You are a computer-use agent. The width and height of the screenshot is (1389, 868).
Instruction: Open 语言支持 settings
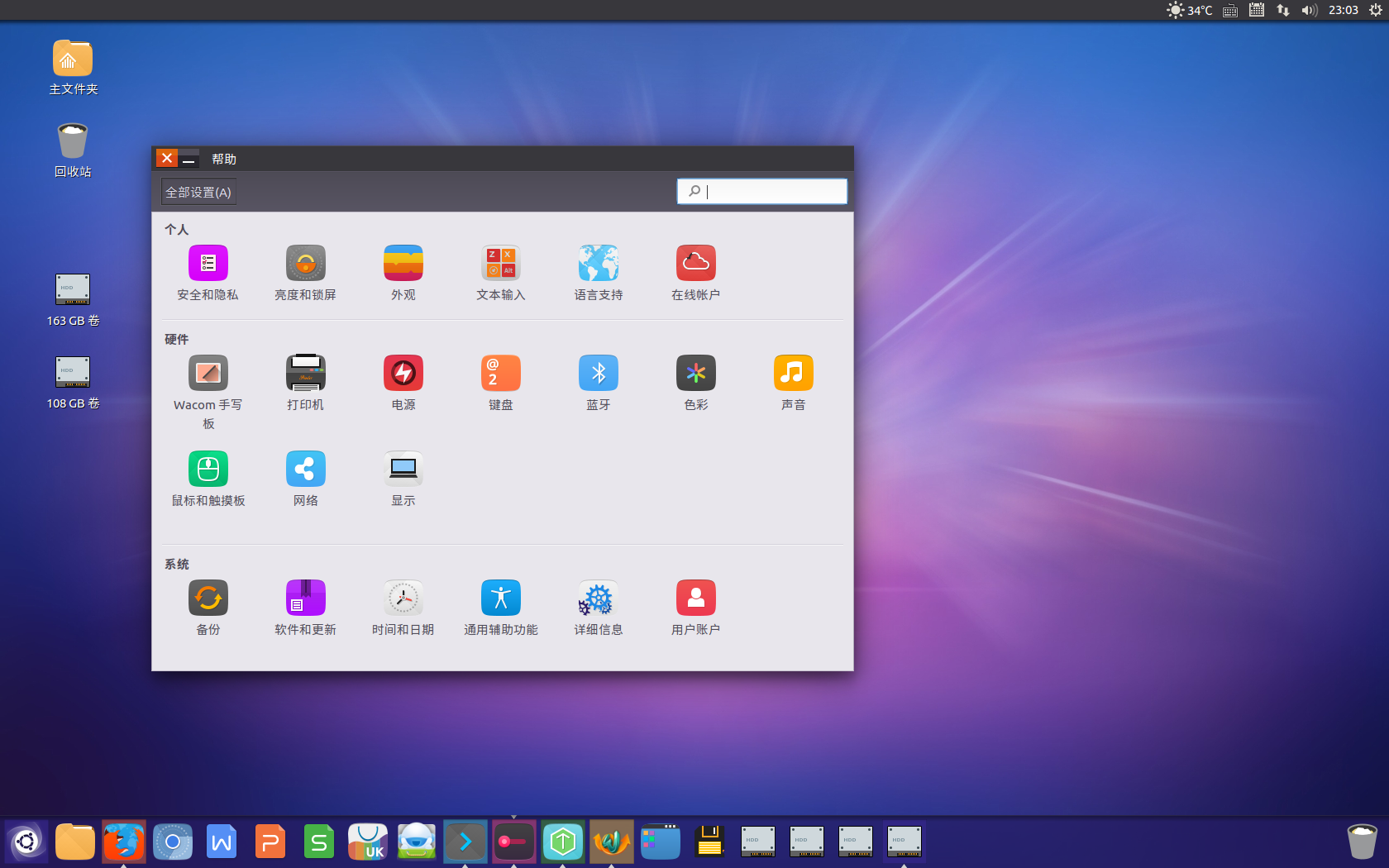pyautogui.click(x=599, y=273)
